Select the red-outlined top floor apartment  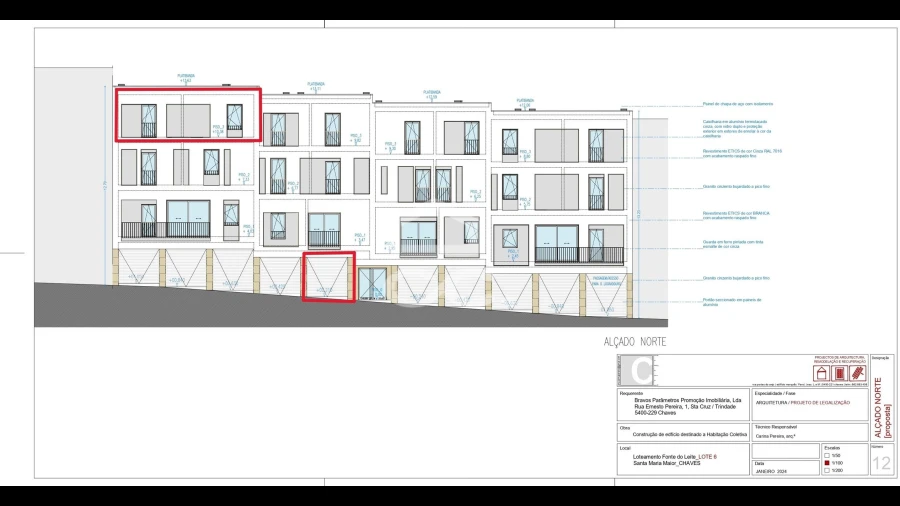click(x=190, y=115)
